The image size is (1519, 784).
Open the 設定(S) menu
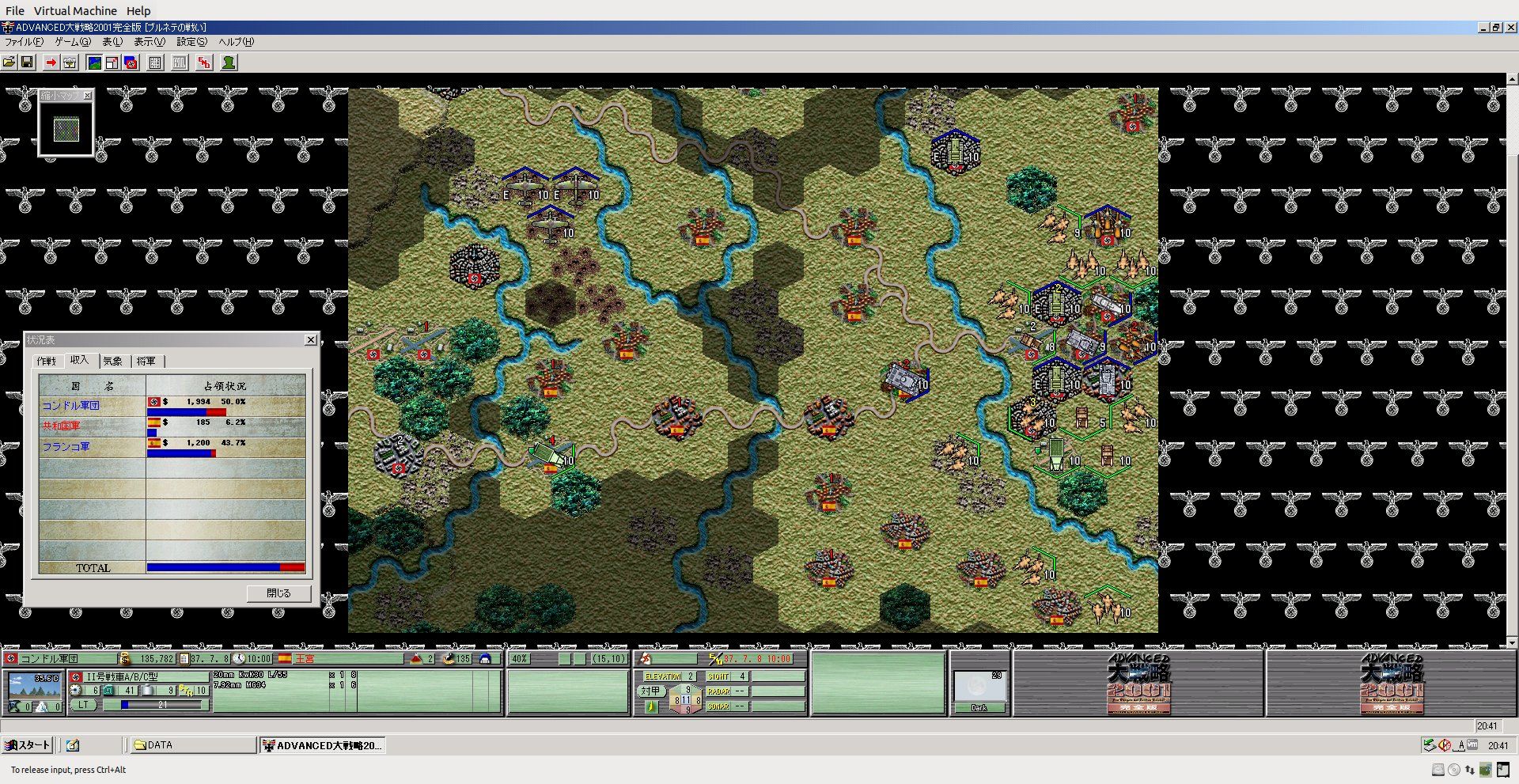click(192, 42)
